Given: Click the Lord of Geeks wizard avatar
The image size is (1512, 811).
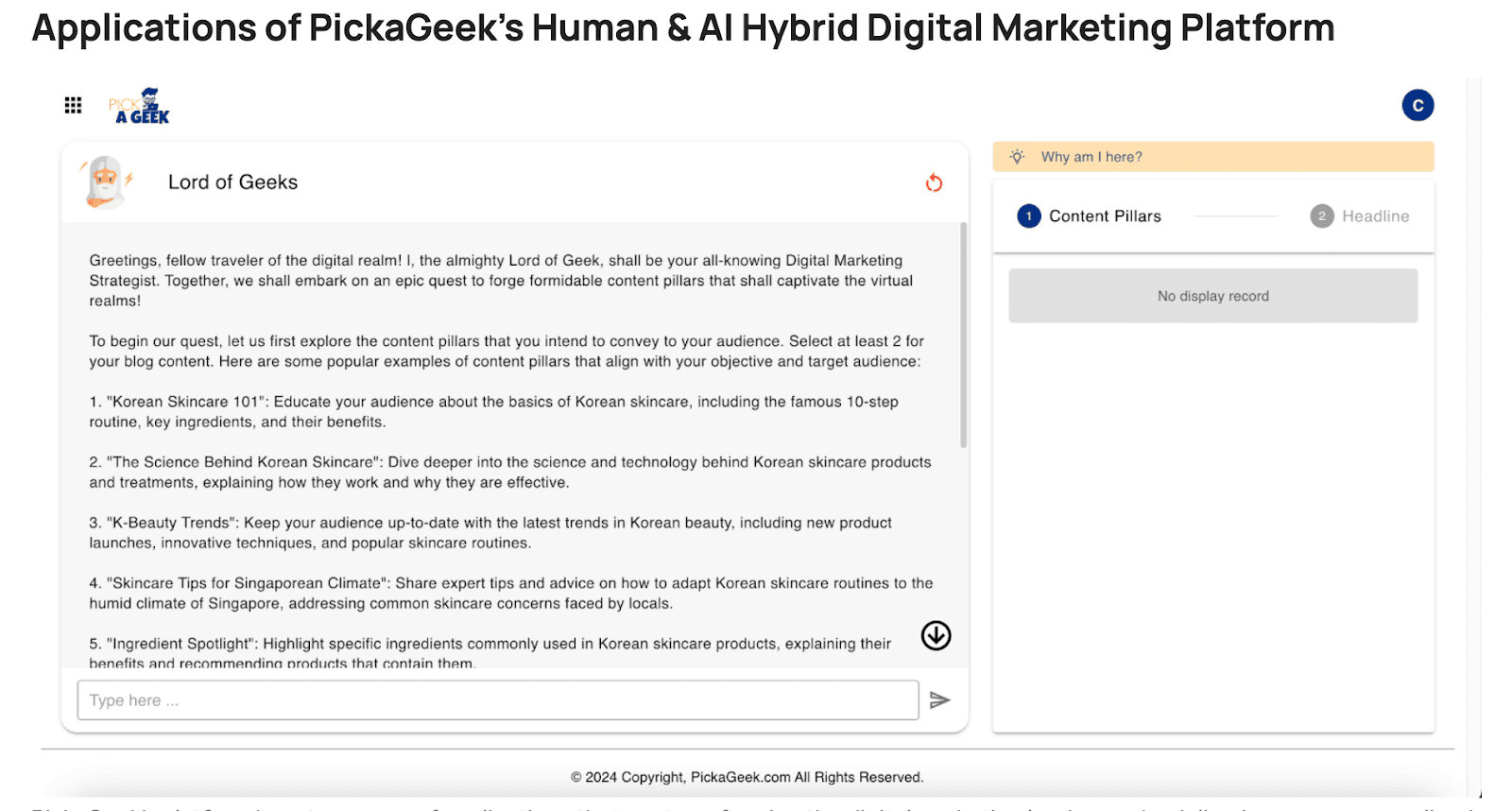Looking at the screenshot, I should (x=106, y=181).
